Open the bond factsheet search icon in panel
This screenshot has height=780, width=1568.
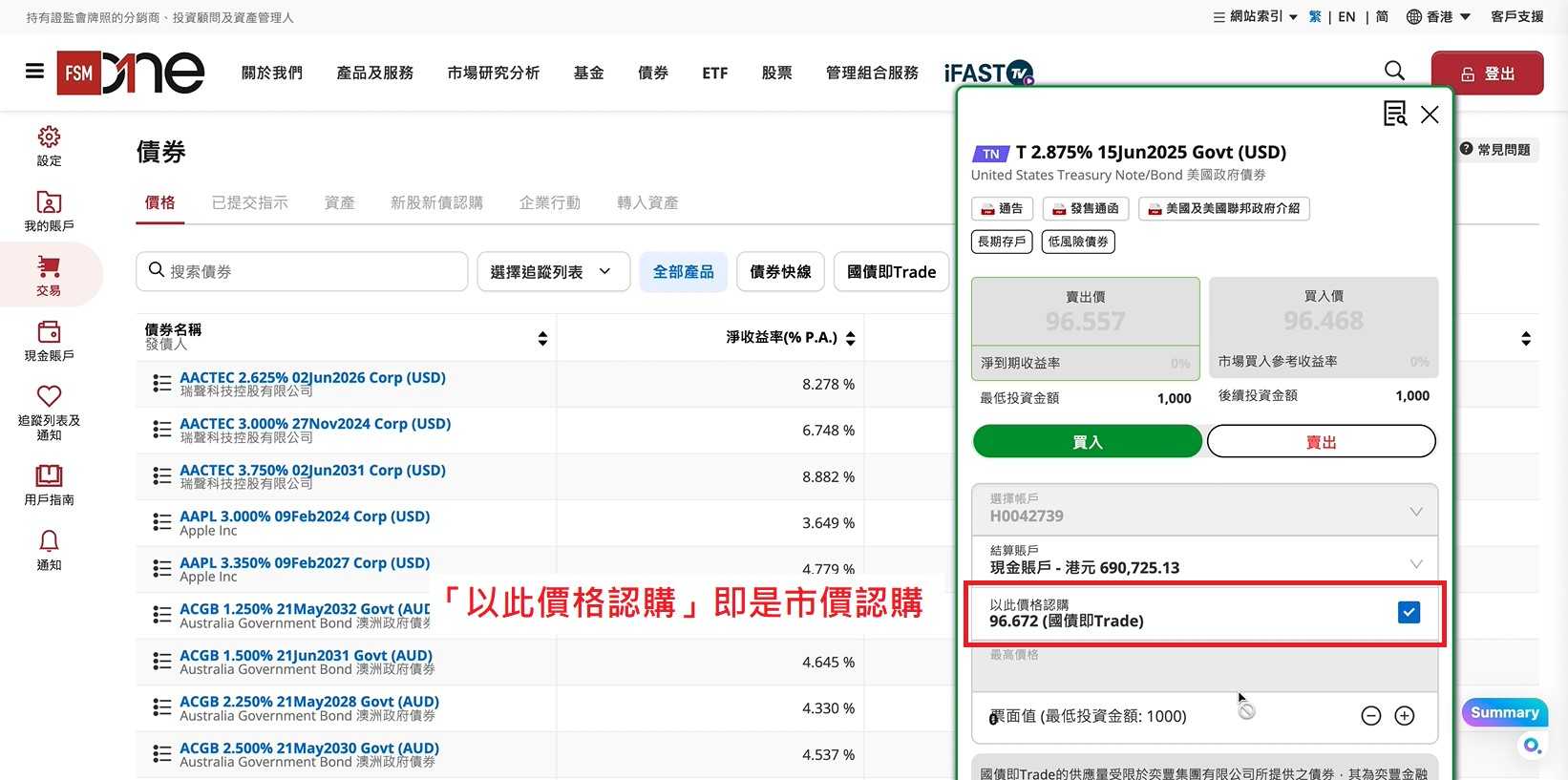pyautogui.click(x=1395, y=114)
